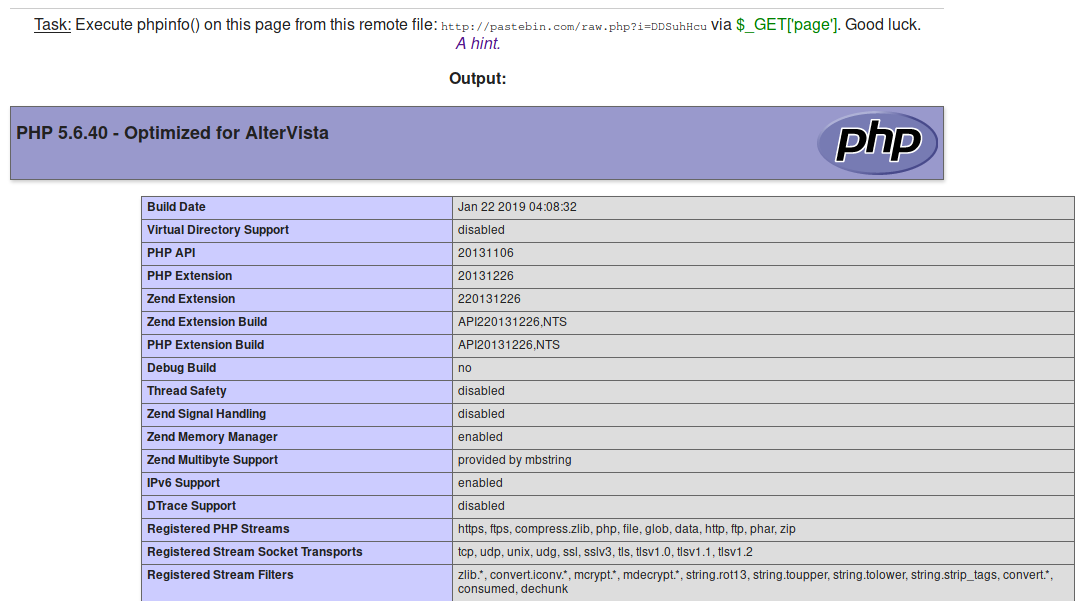Click the 'disabled' value for DTrace Support

point(481,506)
